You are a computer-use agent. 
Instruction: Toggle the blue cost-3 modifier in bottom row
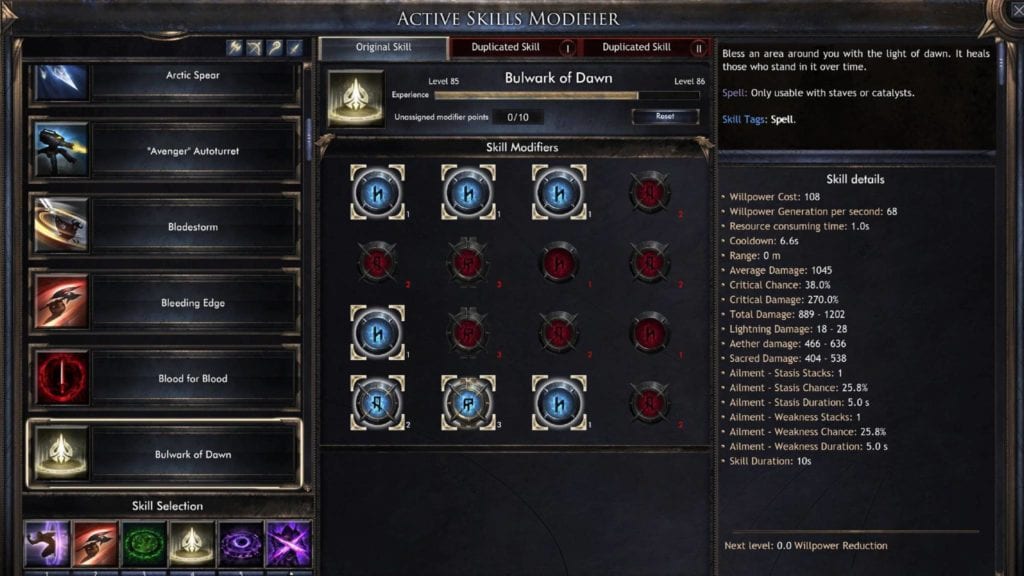click(x=468, y=403)
